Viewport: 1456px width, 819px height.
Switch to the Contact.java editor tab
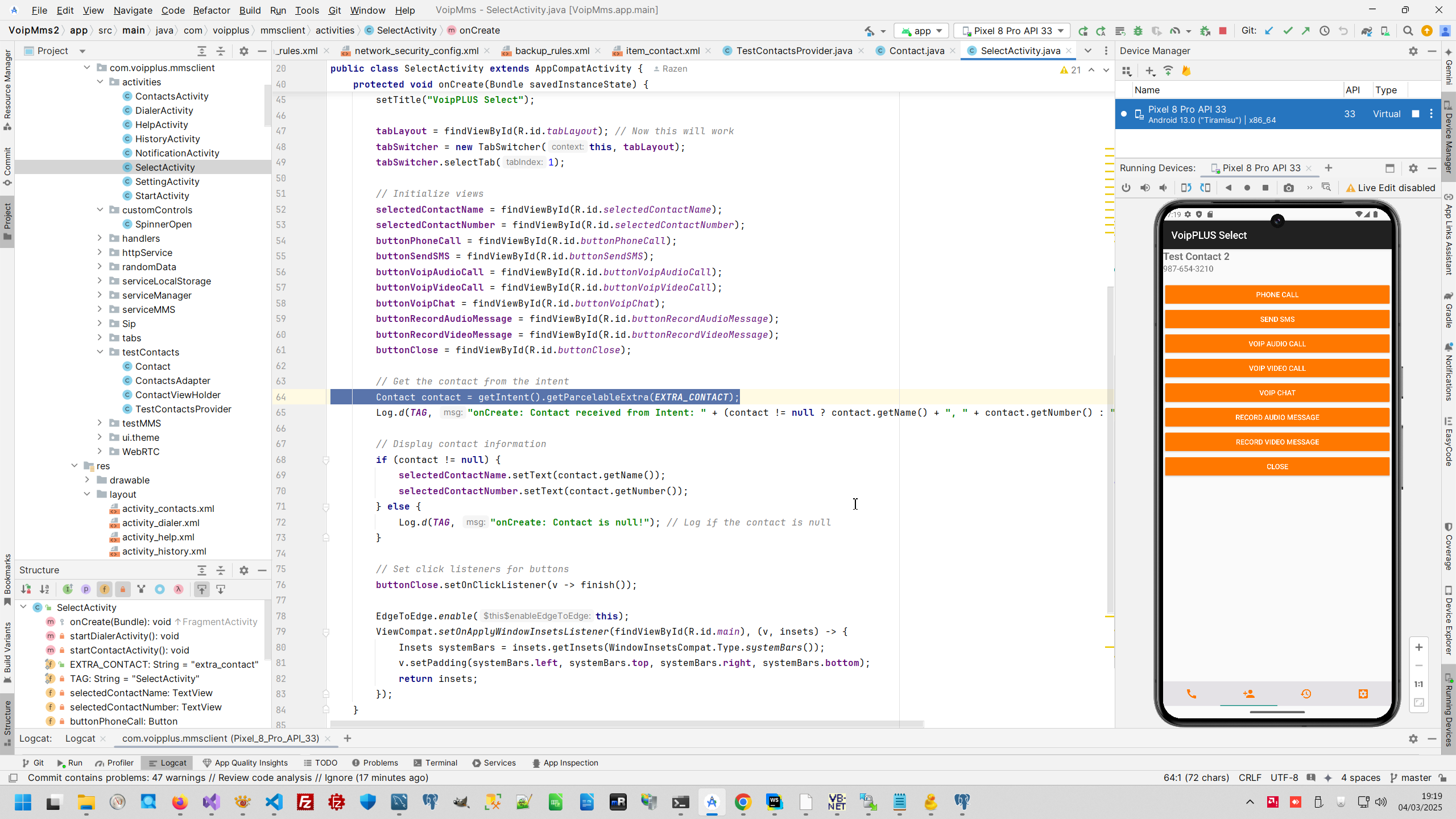[x=916, y=51]
